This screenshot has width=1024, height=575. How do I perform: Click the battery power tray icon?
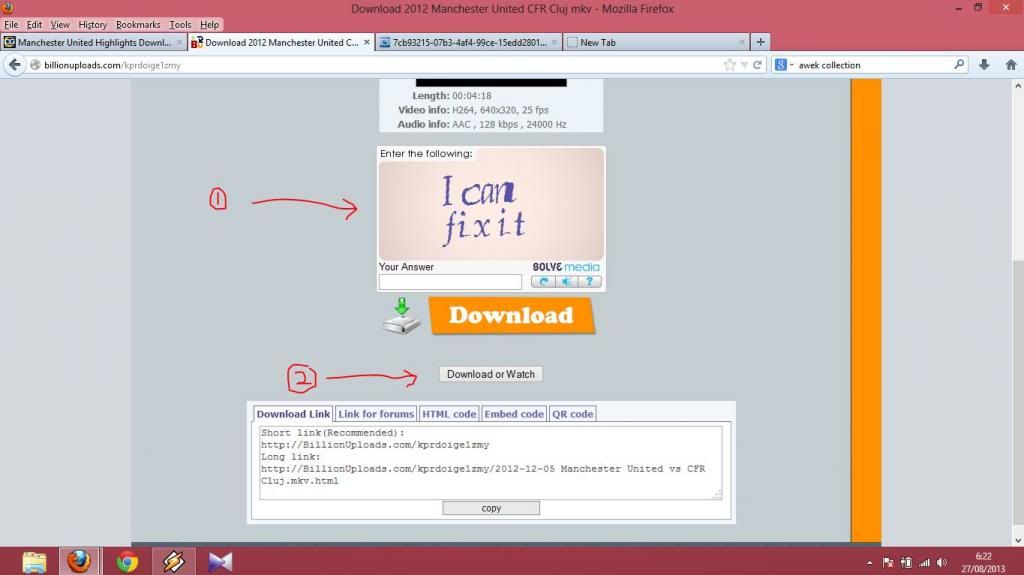[906, 563]
